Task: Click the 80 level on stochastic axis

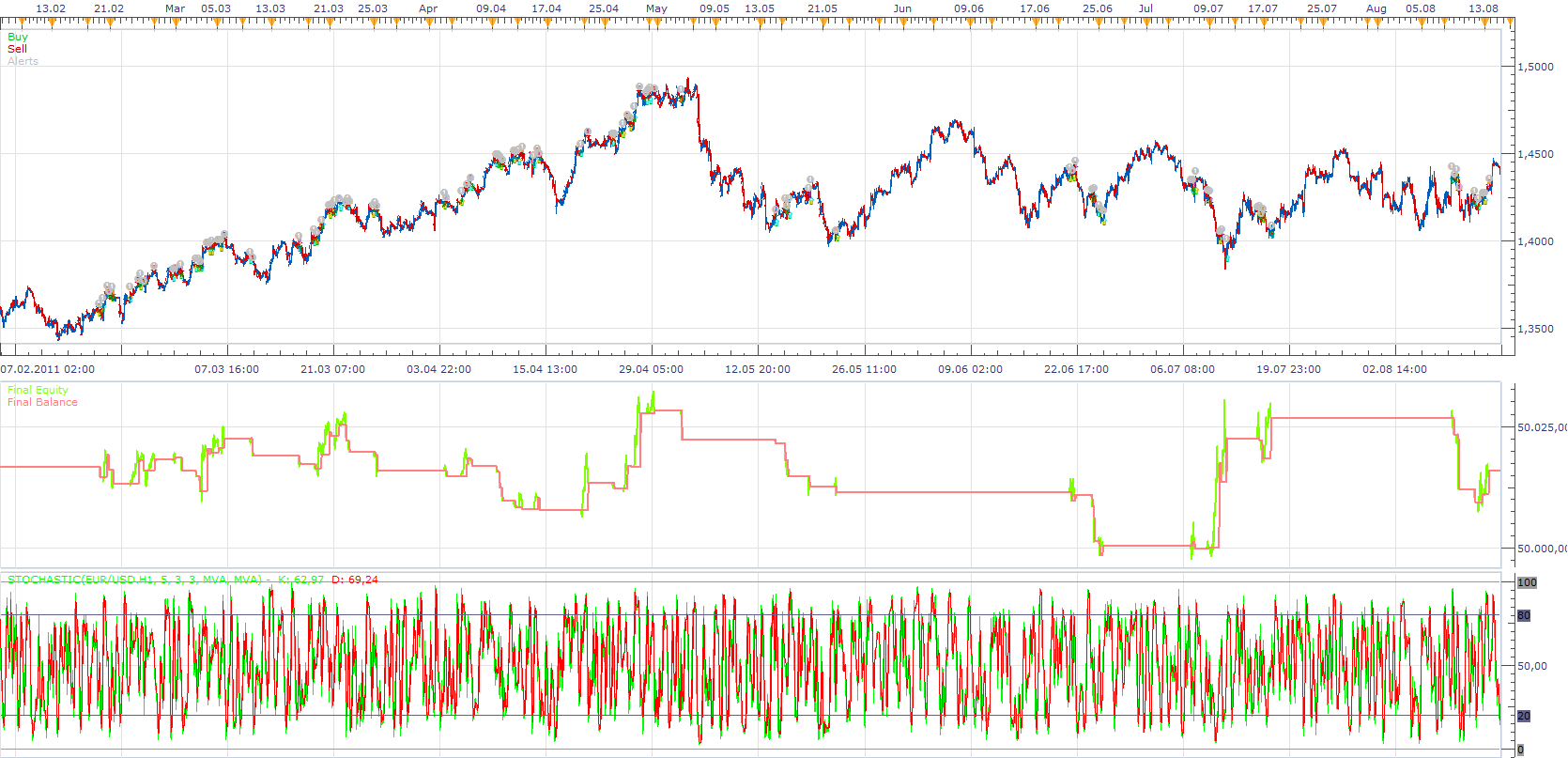Action: [1525, 615]
